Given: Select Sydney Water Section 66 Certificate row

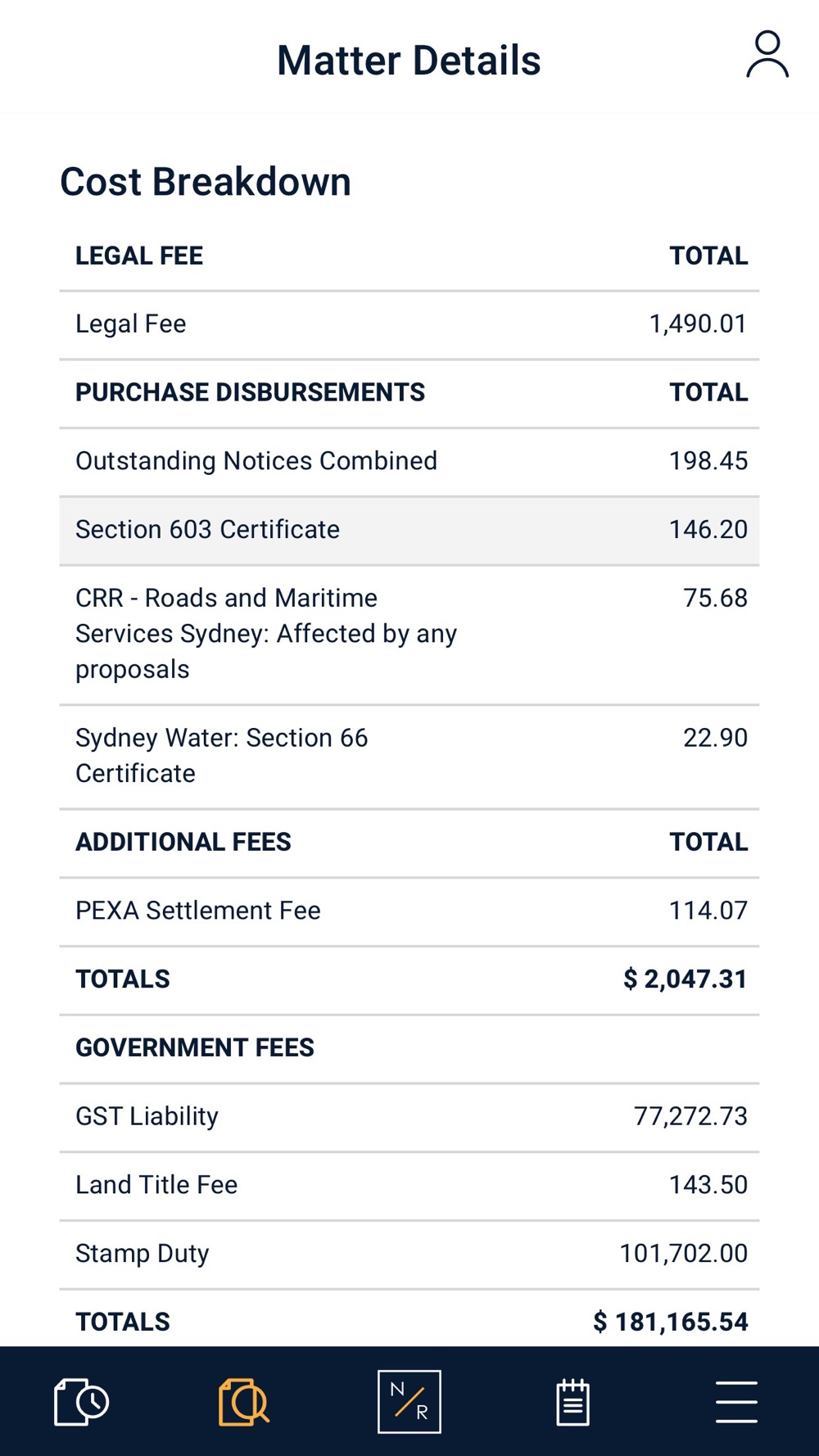Looking at the screenshot, I should [x=409, y=757].
